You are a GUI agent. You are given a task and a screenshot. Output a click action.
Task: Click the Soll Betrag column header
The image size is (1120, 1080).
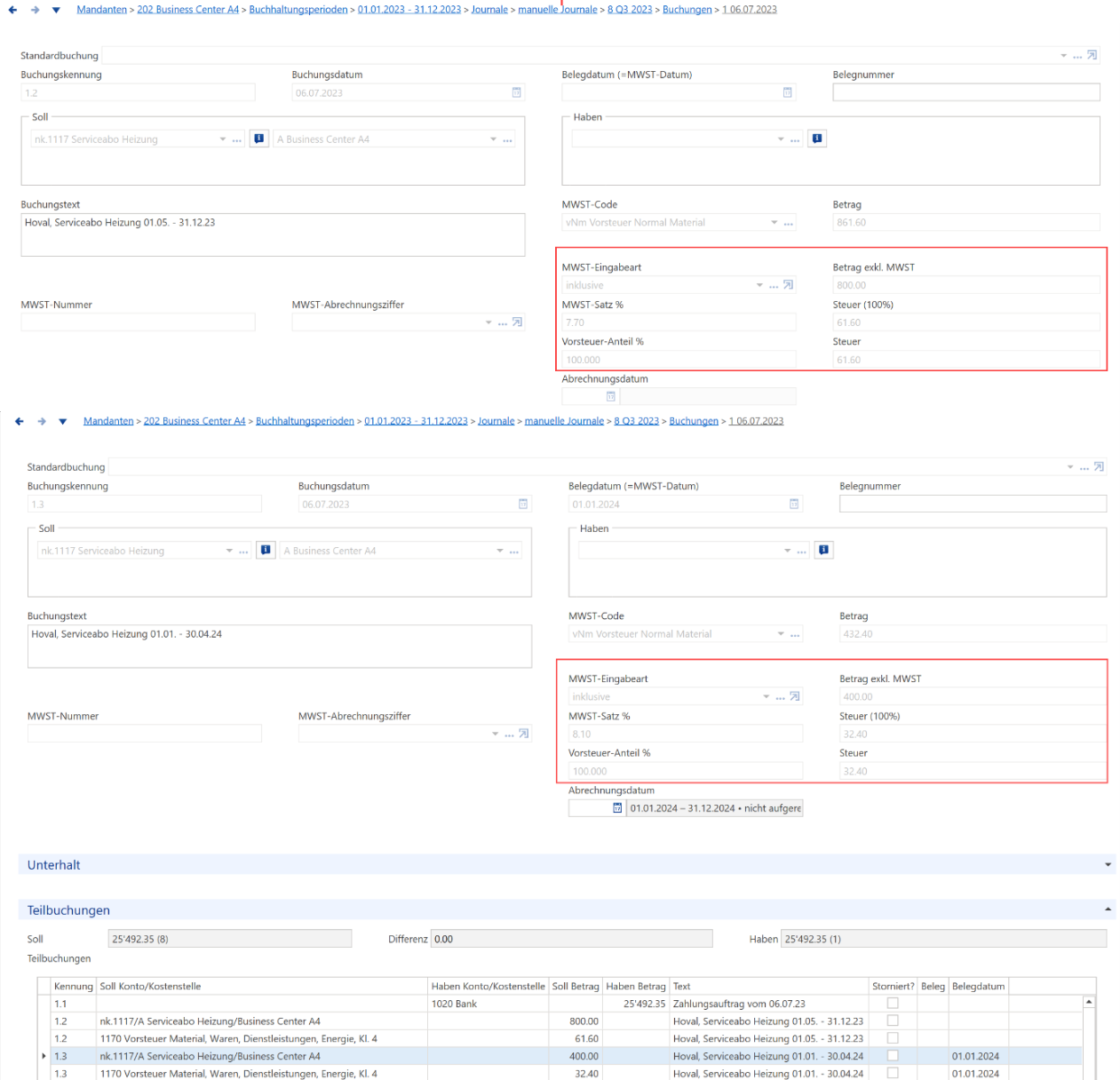point(576,987)
